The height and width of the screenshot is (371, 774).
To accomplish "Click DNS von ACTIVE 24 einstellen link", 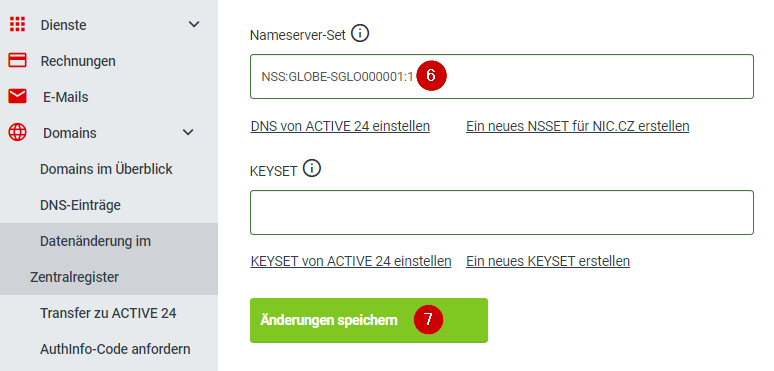I will pos(340,126).
